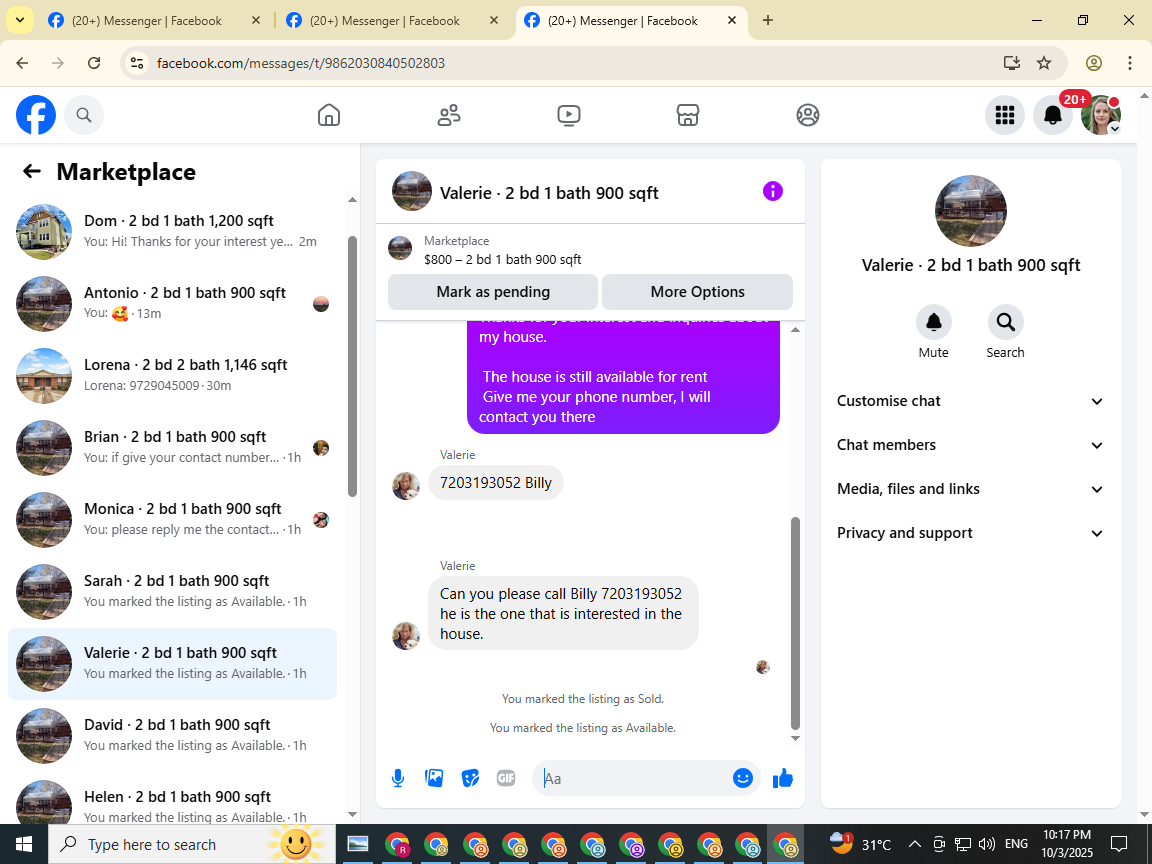1152x864 pixels.
Task: Open the Video (Watch) icon
Action: [x=569, y=115]
